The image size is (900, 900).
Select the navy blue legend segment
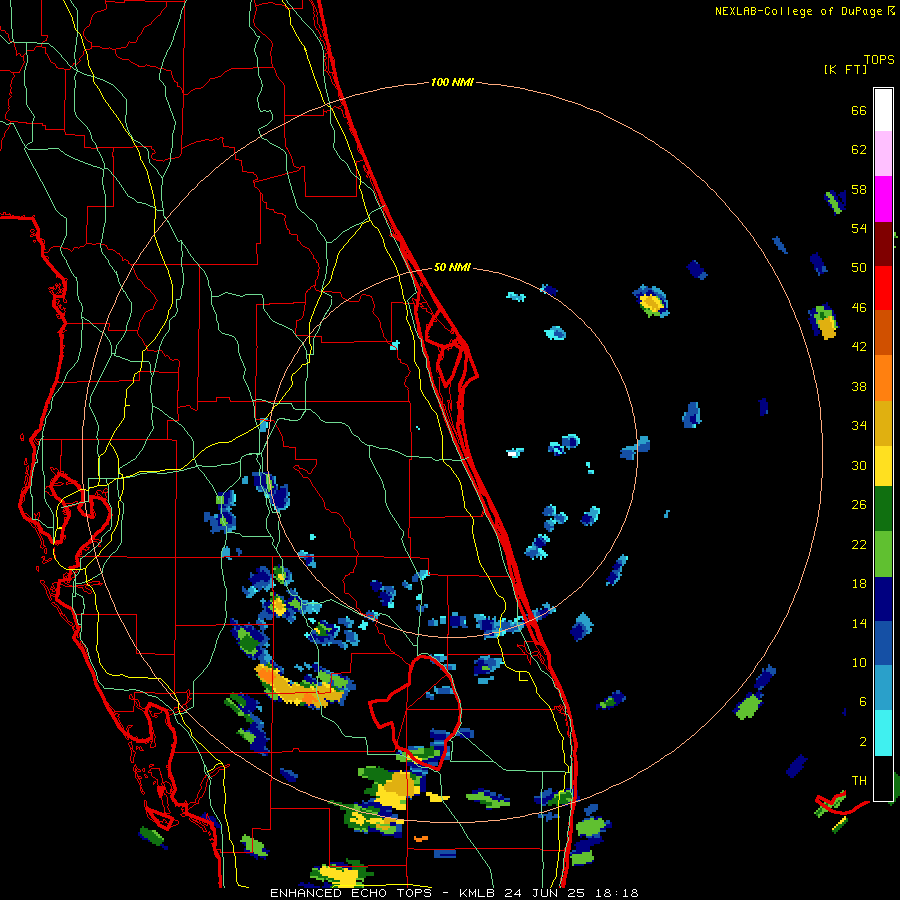click(x=883, y=599)
